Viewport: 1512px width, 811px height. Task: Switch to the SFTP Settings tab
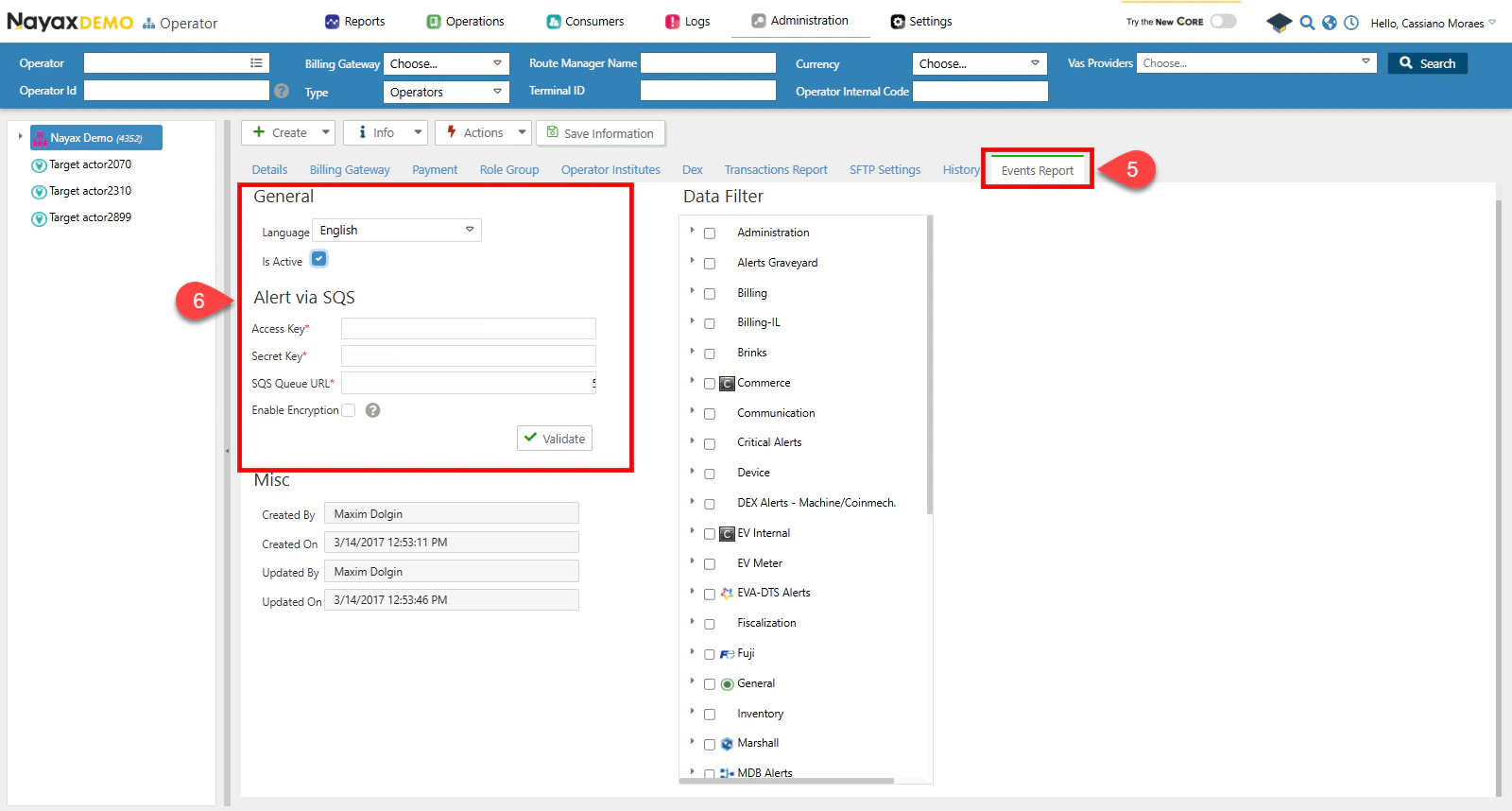tap(885, 170)
